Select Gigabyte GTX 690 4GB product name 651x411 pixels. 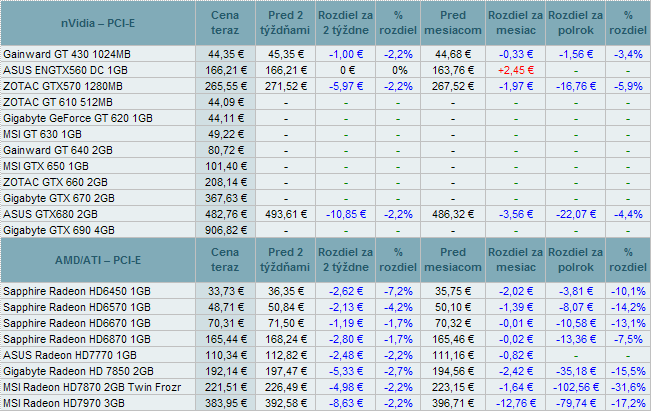coord(59,230)
